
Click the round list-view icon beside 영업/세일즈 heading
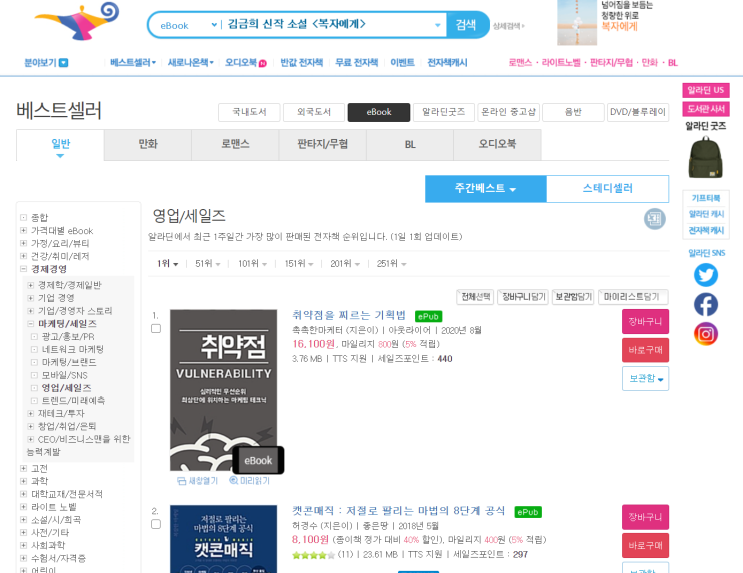pyautogui.click(x=654, y=219)
